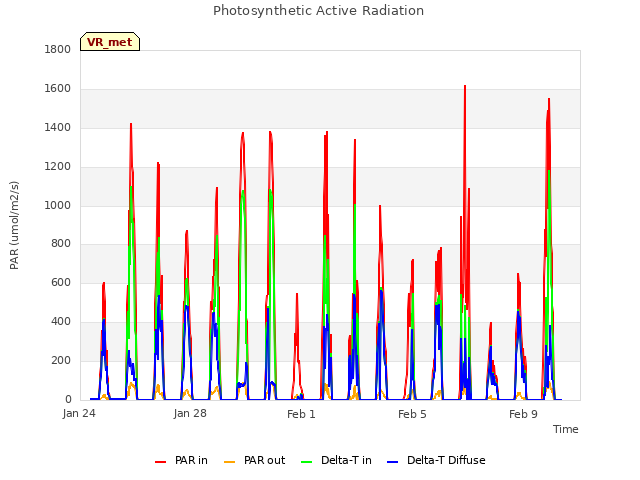Click the Jan 24 x-axis tick label
The width and height of the screenshot is (640, 480).
[x=79, y=413]
